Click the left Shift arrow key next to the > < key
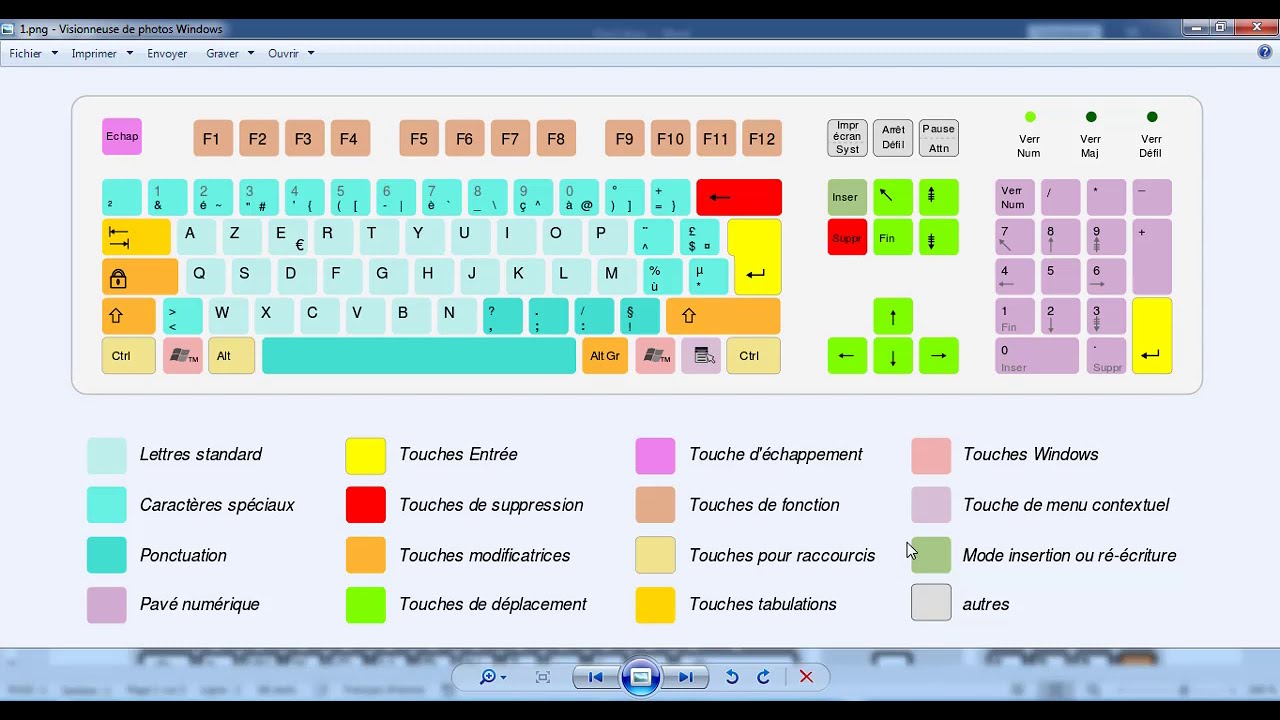Image resolution: width=1280 pixels, height=720 pixels. click(128, 316)
